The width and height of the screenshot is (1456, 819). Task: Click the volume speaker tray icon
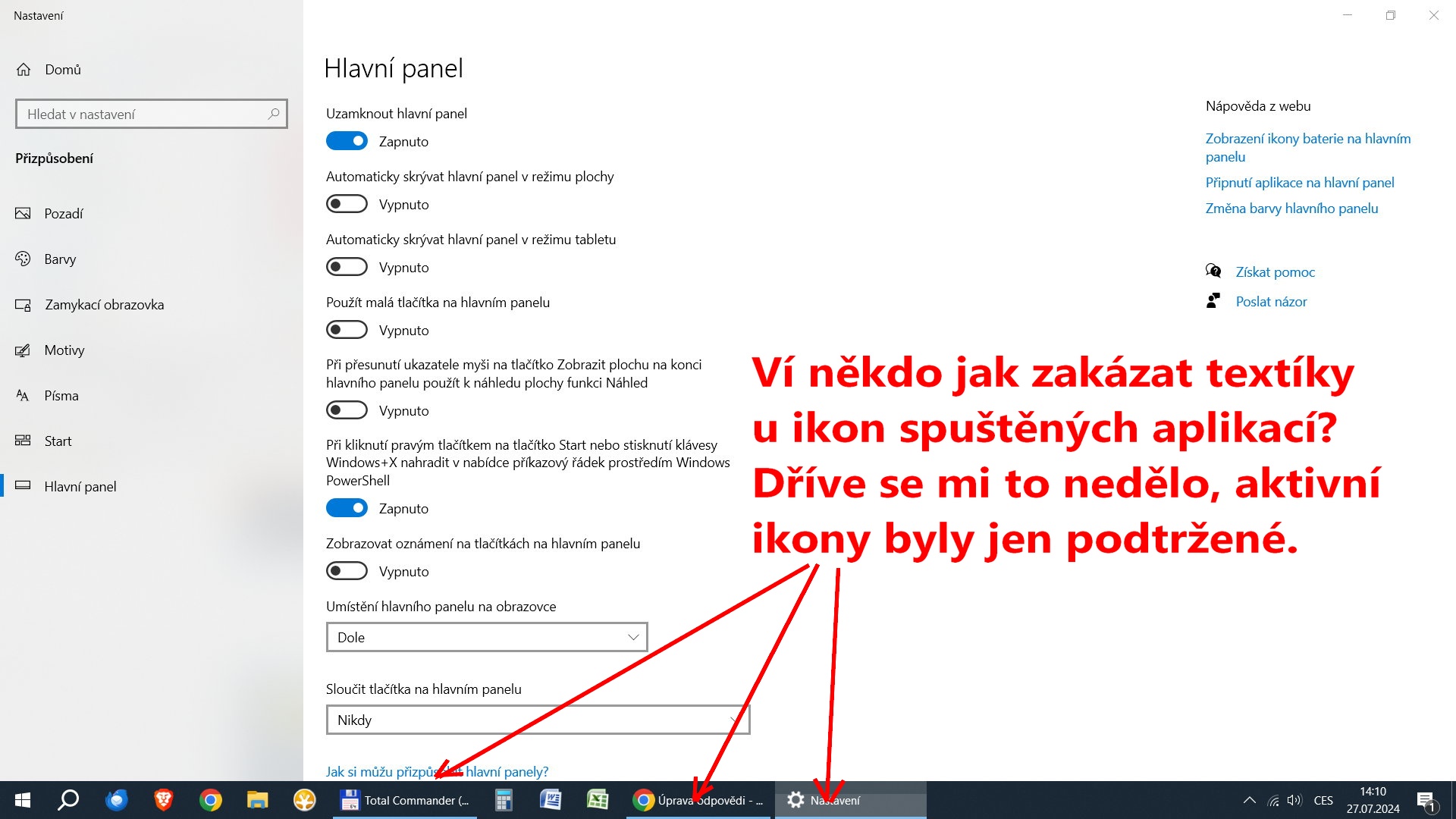[1294, 801]
